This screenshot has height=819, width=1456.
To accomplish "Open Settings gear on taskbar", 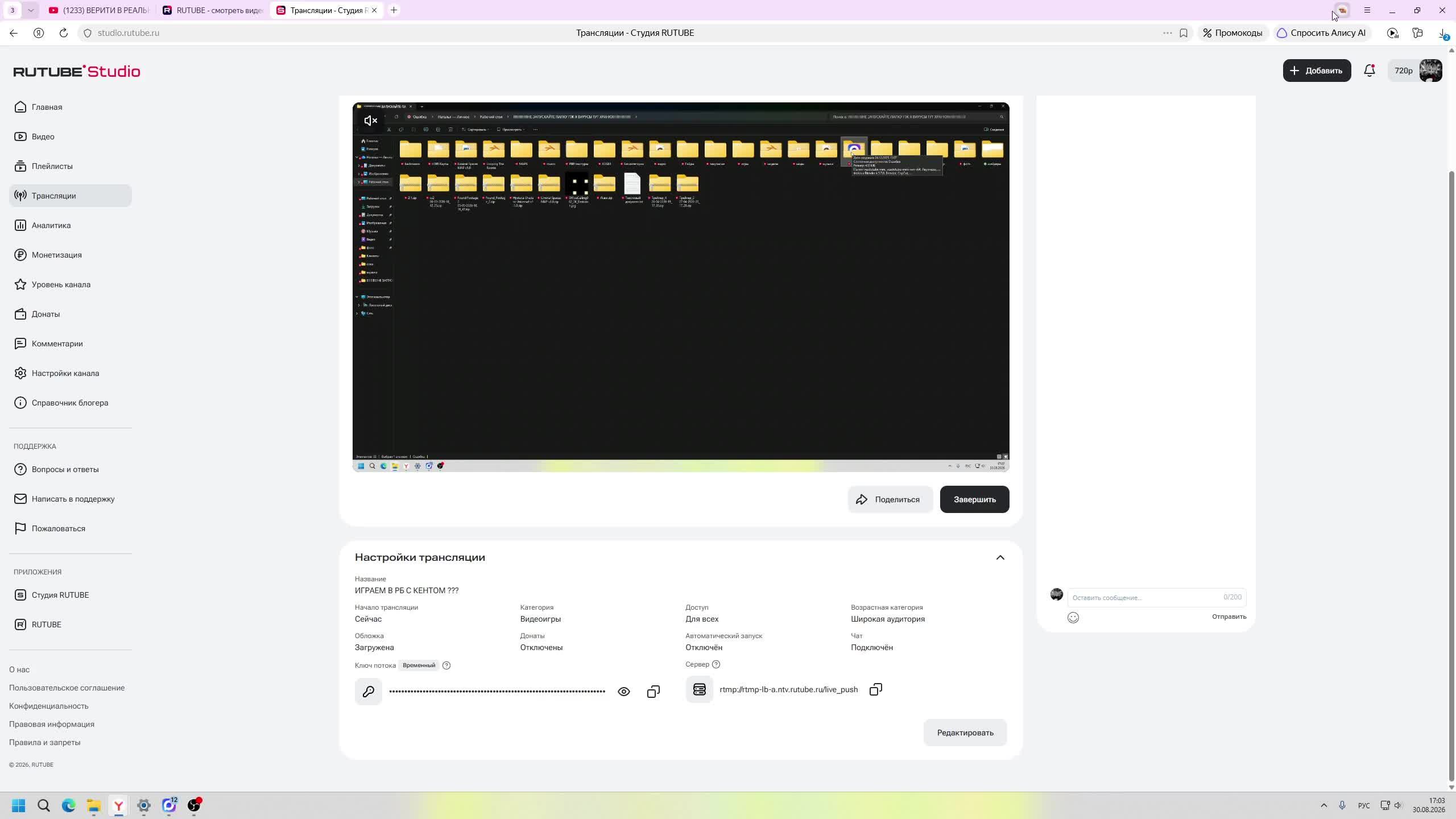I will pyautogui.click(x=144, y=805).
